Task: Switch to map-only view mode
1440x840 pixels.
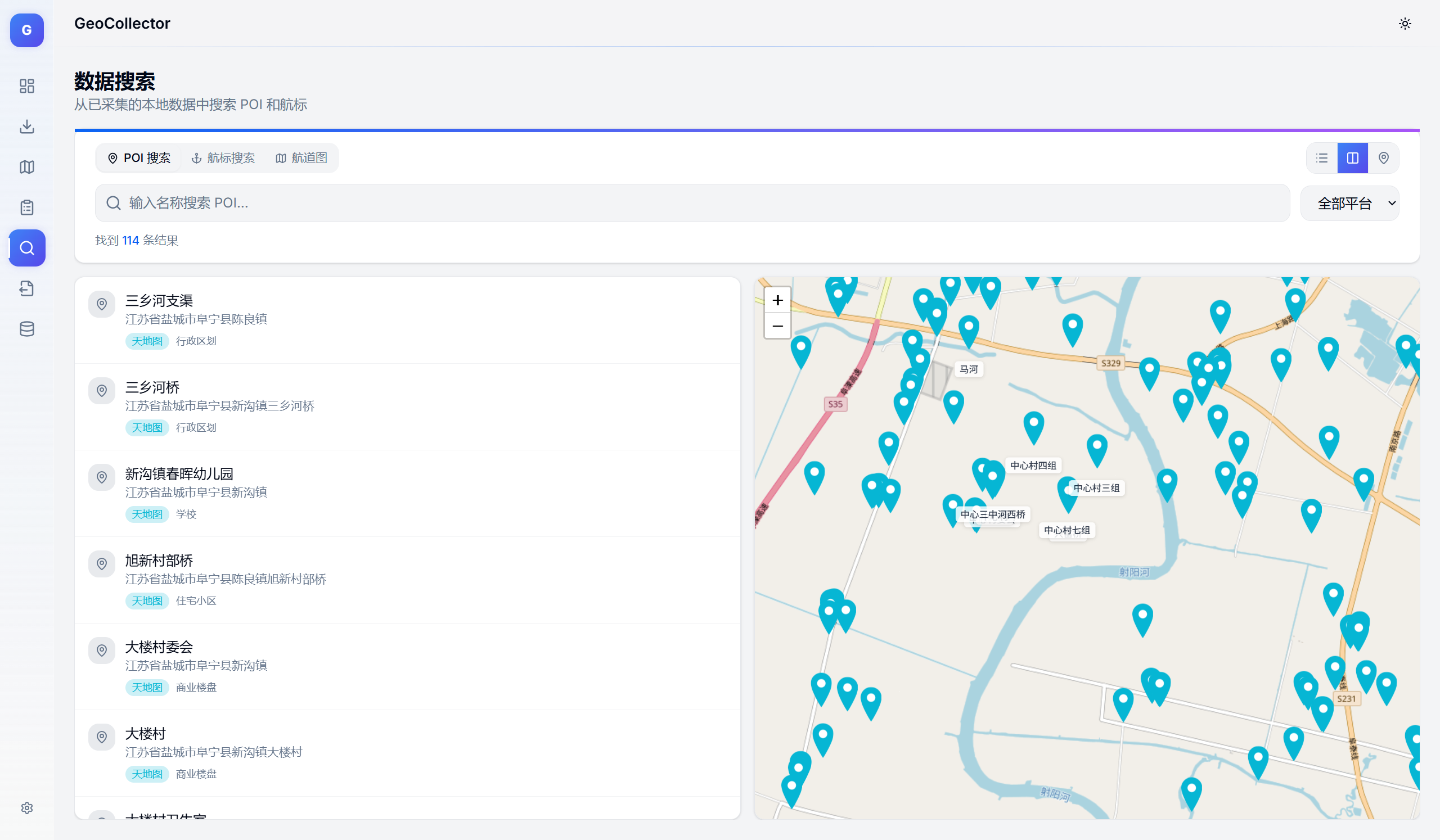Action: [x=1383, y=158]
